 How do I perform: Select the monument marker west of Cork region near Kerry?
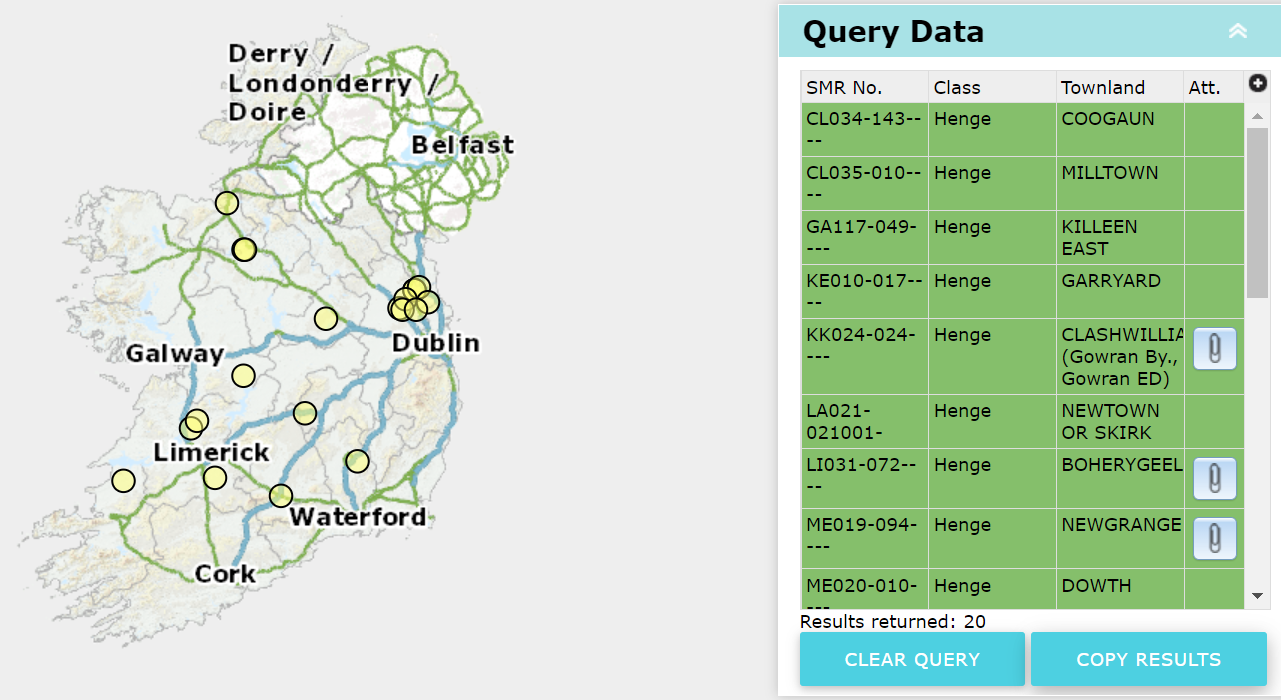click(123, 481)
